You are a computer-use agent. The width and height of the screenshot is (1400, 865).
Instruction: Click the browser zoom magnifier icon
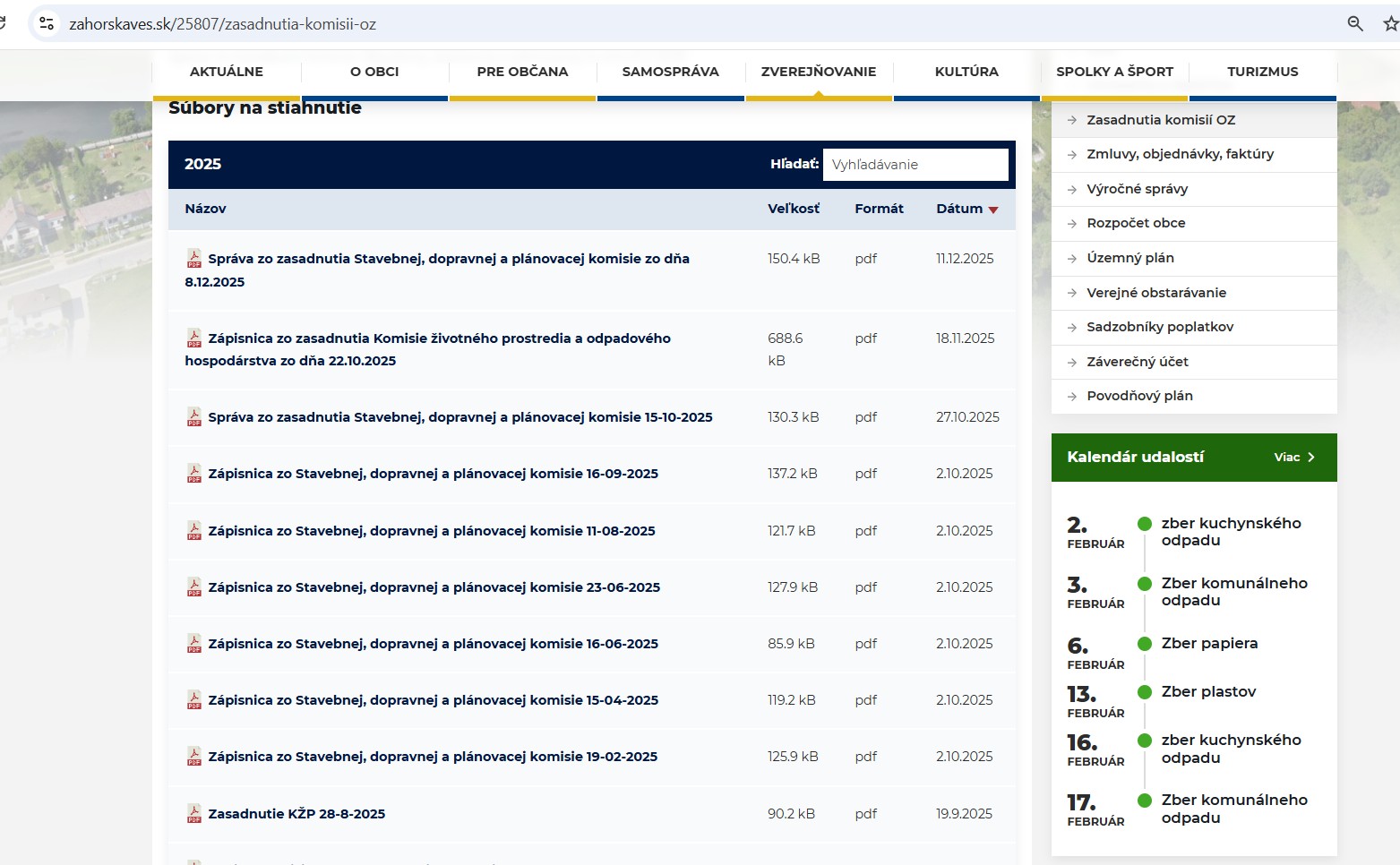[1355, 24]
